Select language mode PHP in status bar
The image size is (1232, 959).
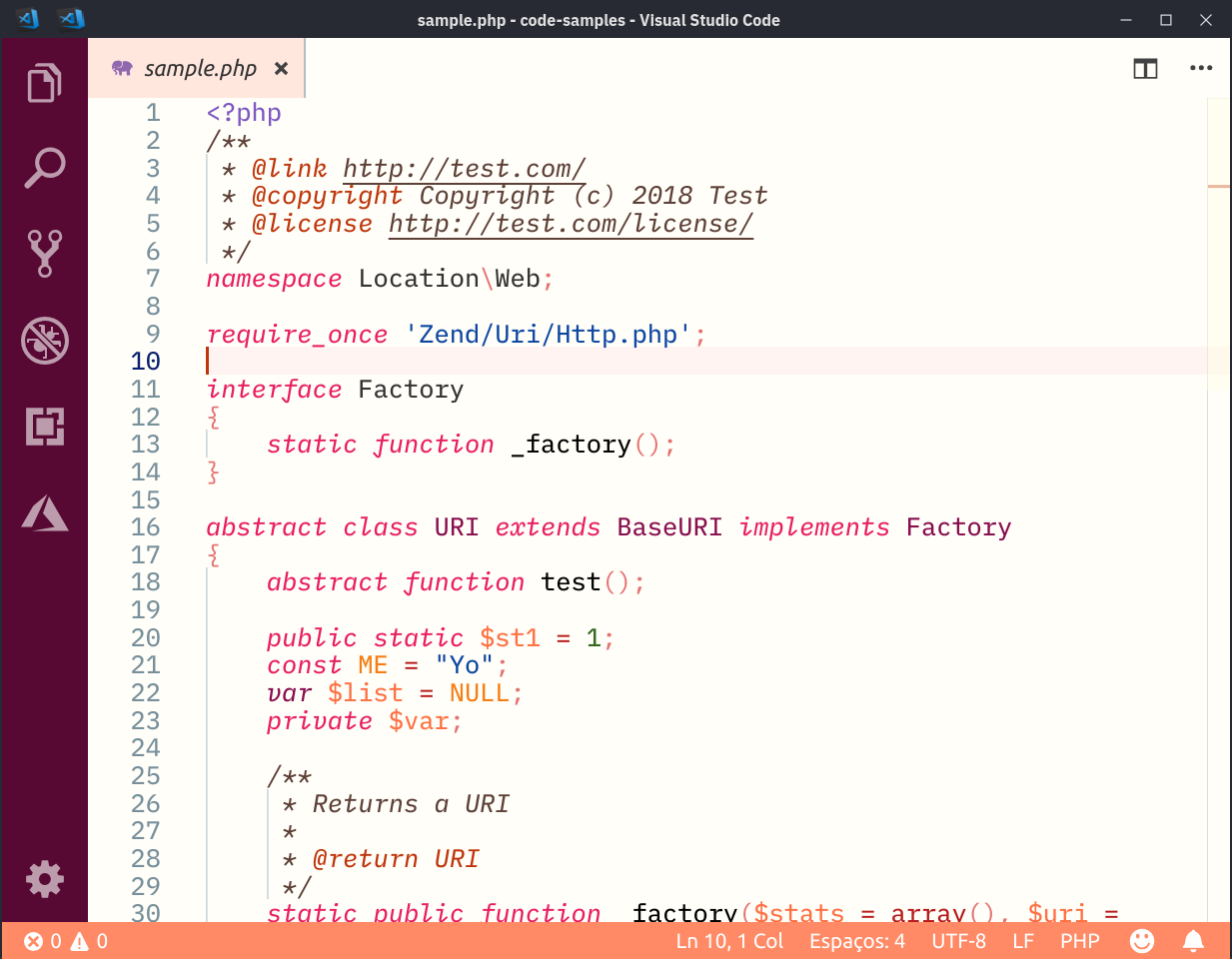[x=1080, y=941]
